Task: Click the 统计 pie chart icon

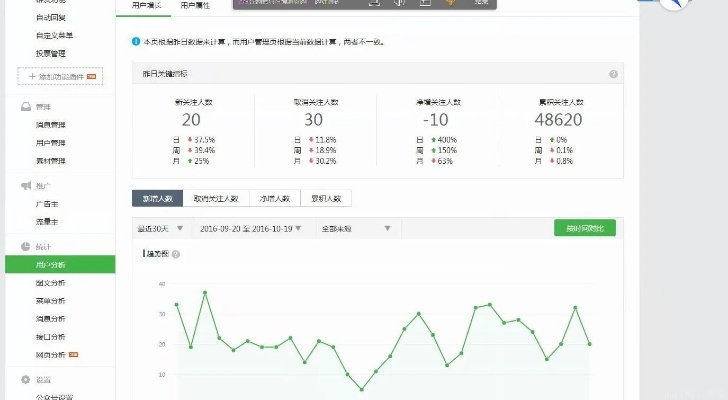Action: (x=26, y=246)
